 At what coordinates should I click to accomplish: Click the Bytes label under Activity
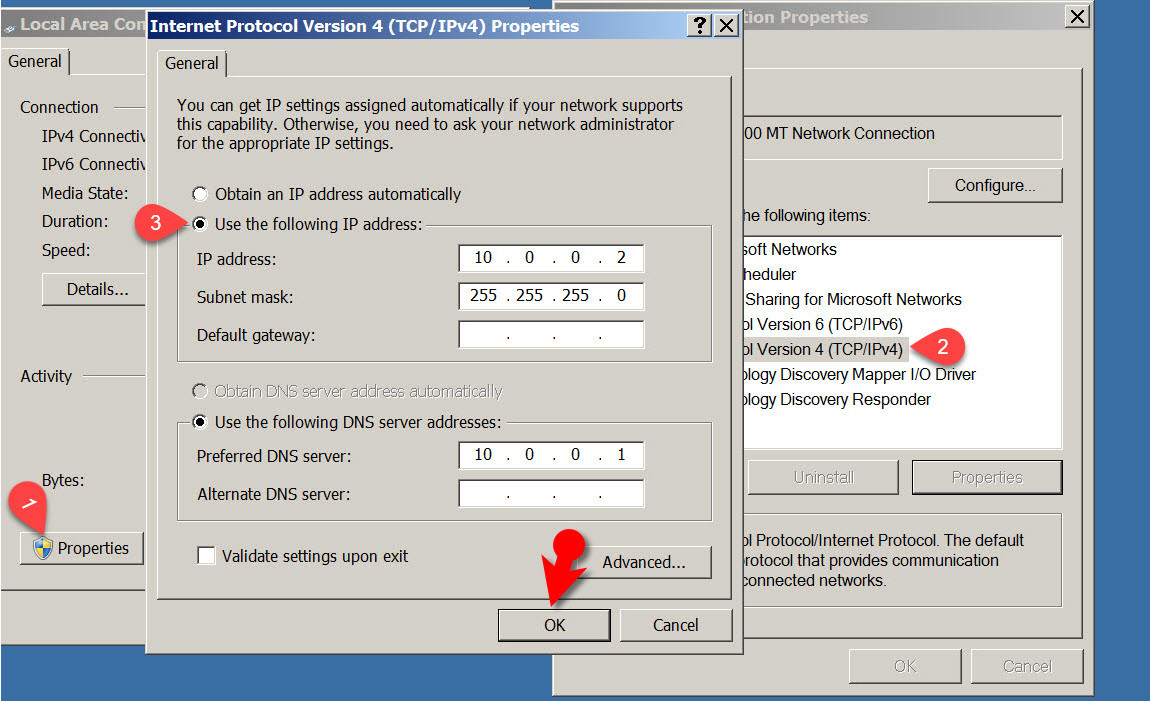click(x=63, y=481)
